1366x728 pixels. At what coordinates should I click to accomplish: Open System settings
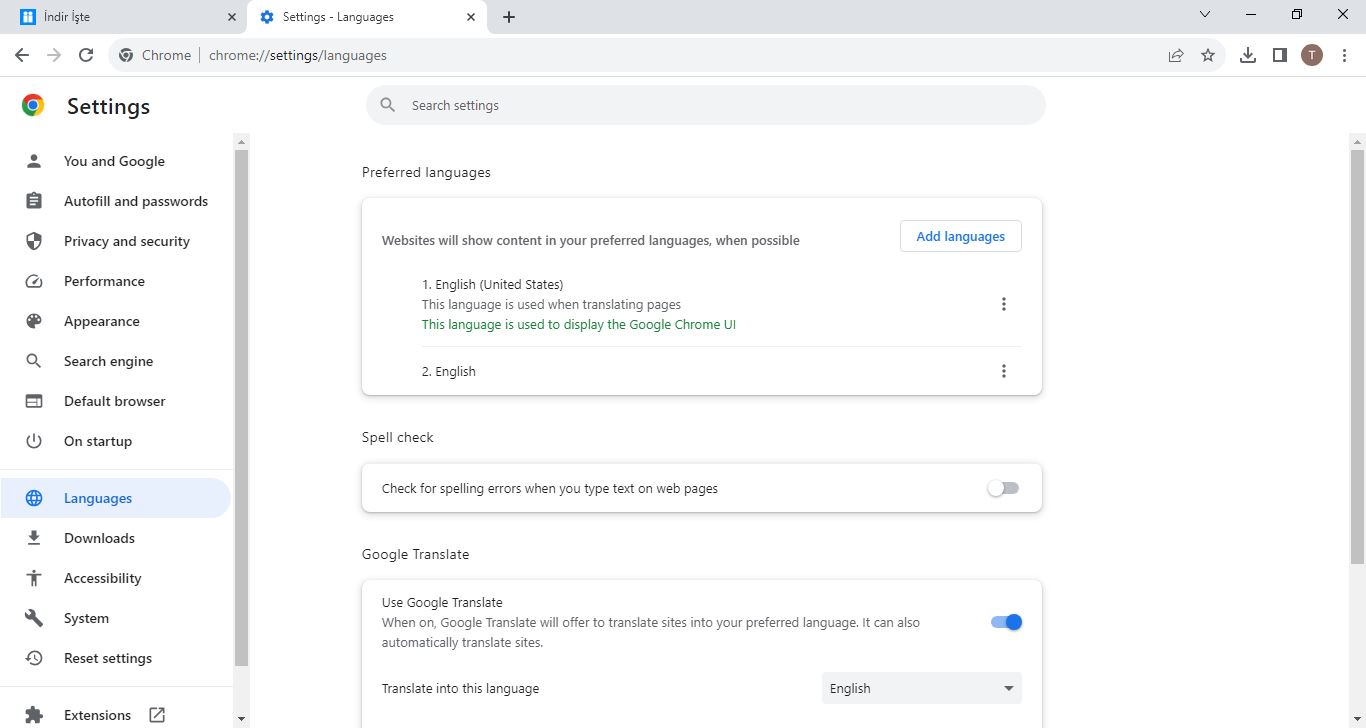[115, 618]
